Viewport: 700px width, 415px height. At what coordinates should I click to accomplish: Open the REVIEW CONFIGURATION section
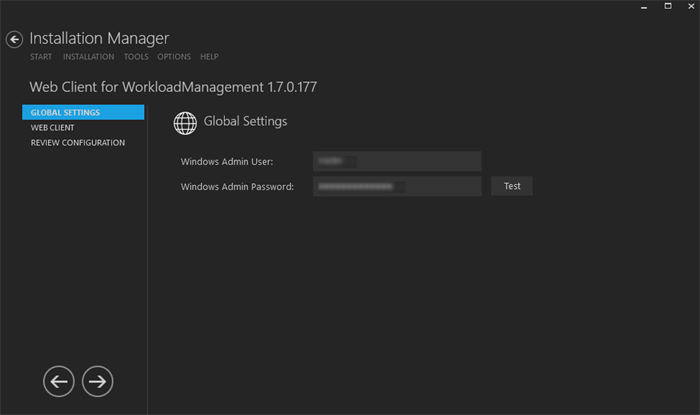pyautogui.click(x=78, y=143)
